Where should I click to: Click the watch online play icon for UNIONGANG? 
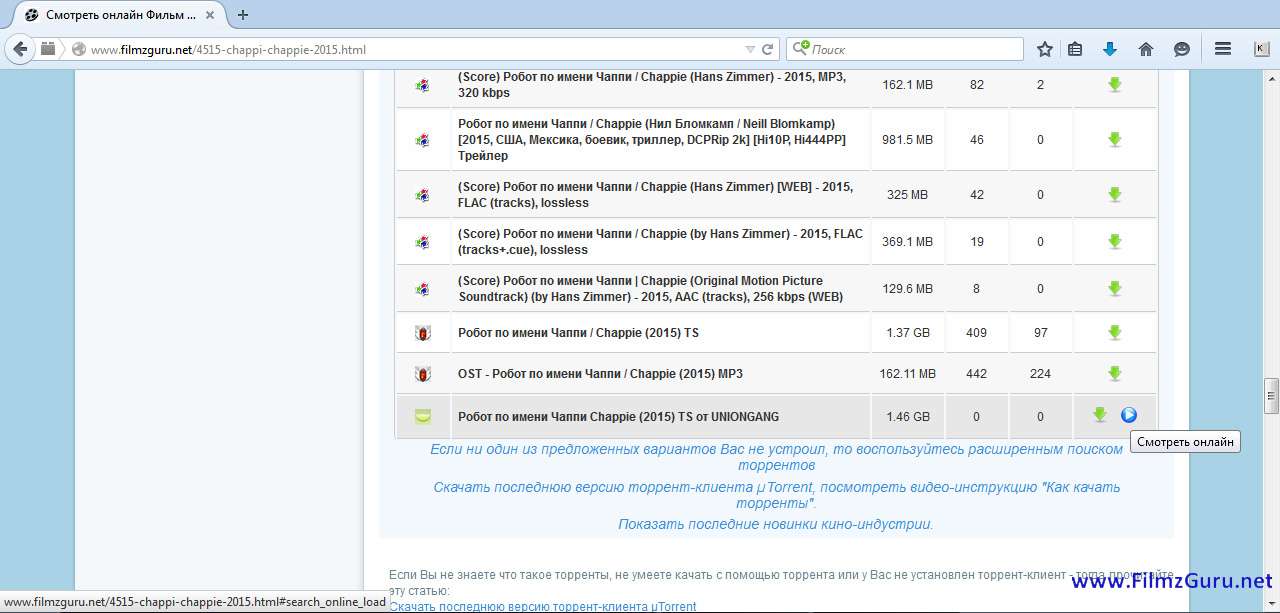[1129, 415]
